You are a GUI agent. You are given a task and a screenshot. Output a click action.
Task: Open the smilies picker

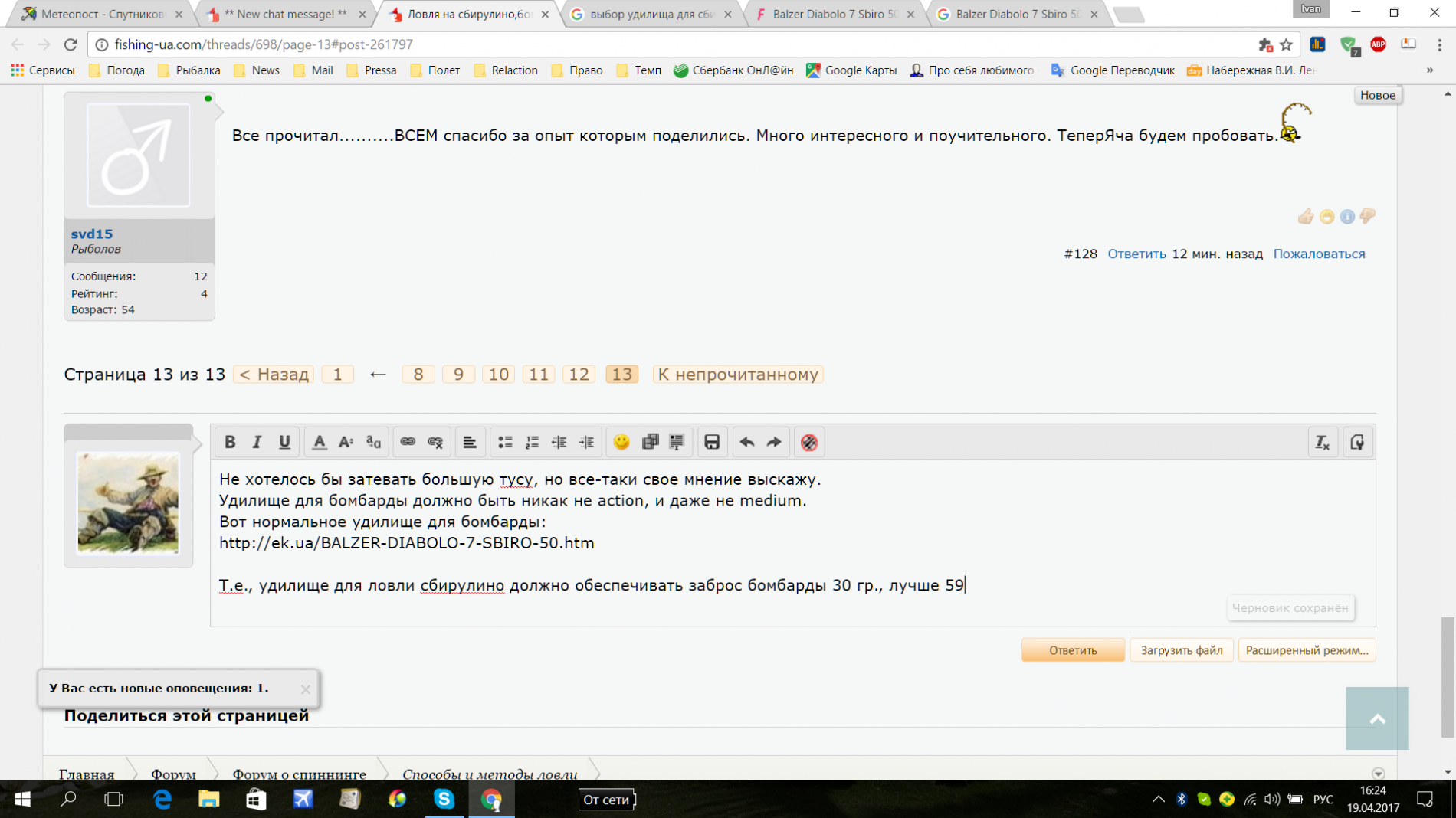(621, 442)
